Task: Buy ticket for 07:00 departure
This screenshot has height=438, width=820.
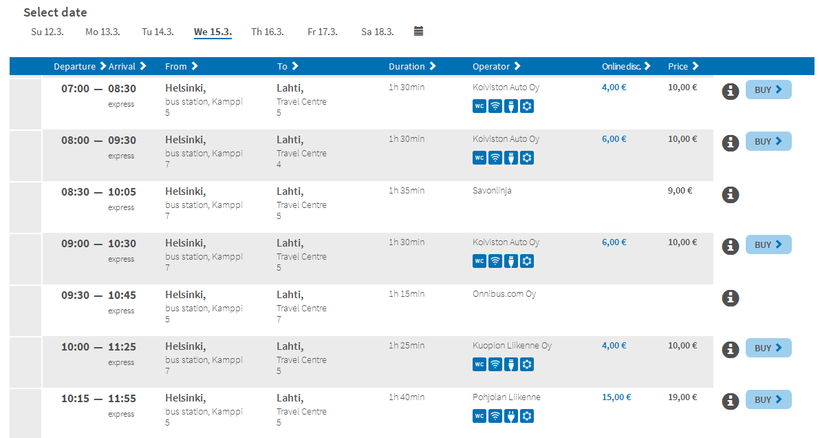Action: click(768, 90)
